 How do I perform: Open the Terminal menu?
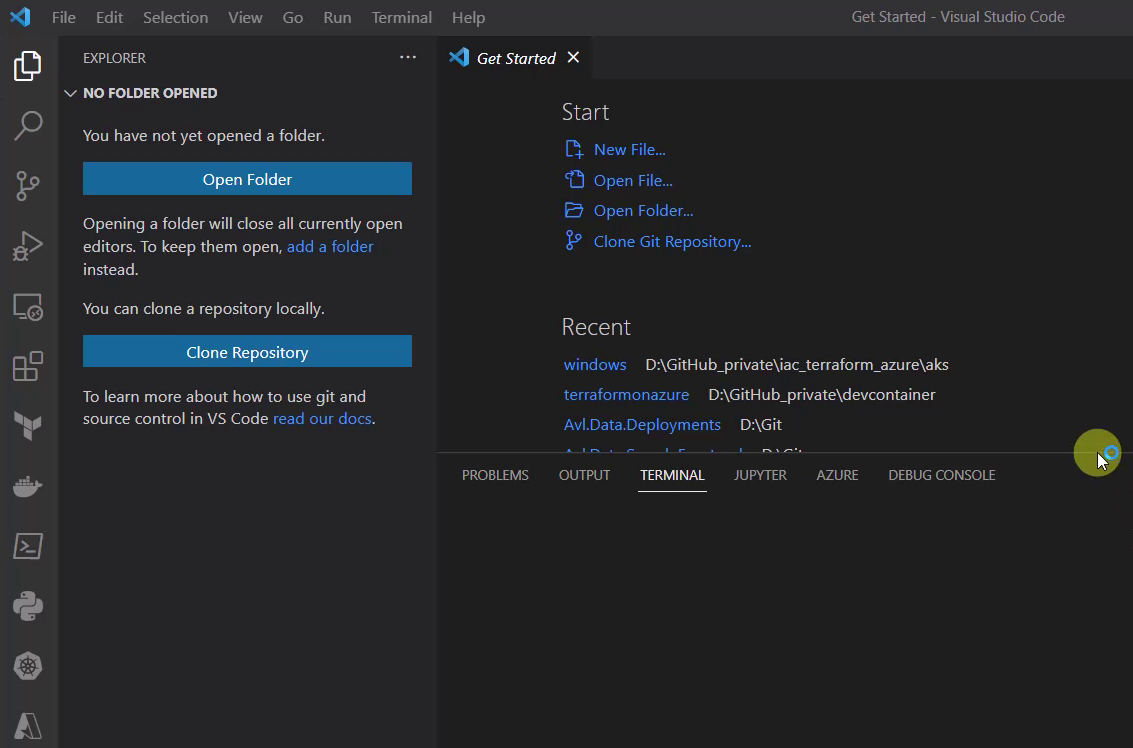(402, 17)
